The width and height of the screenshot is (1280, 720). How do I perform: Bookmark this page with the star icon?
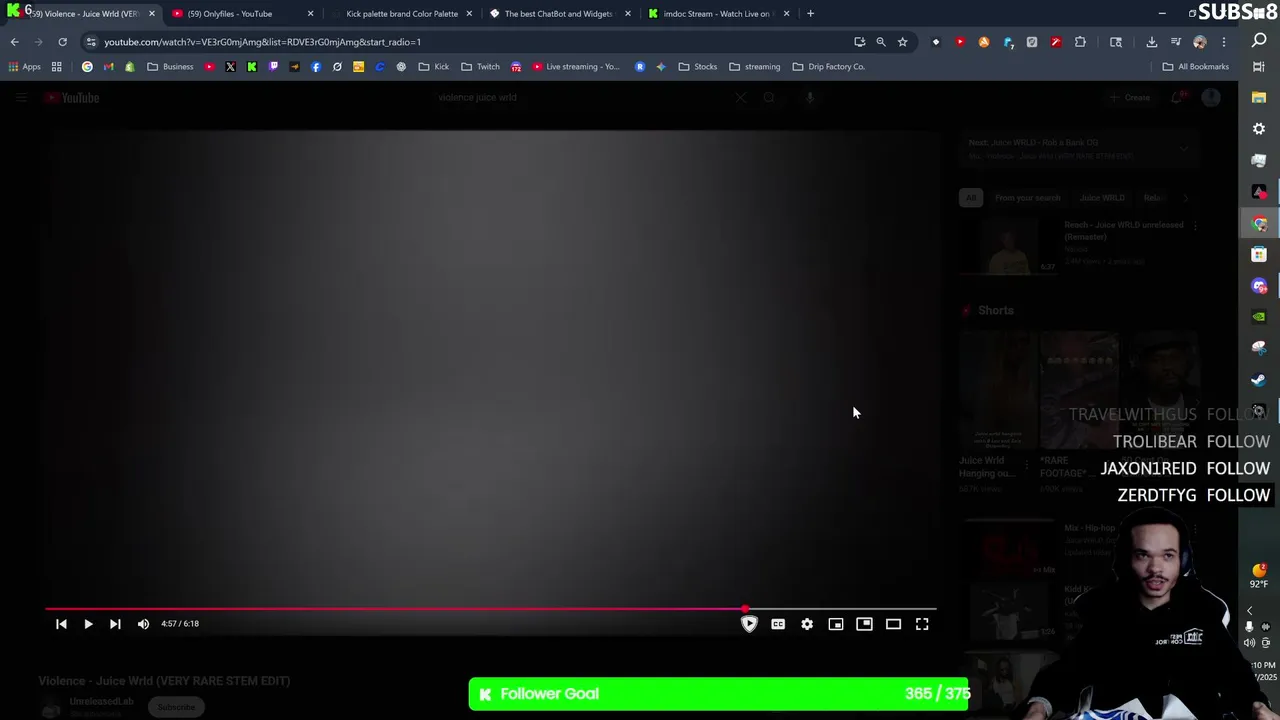point(902,42)
